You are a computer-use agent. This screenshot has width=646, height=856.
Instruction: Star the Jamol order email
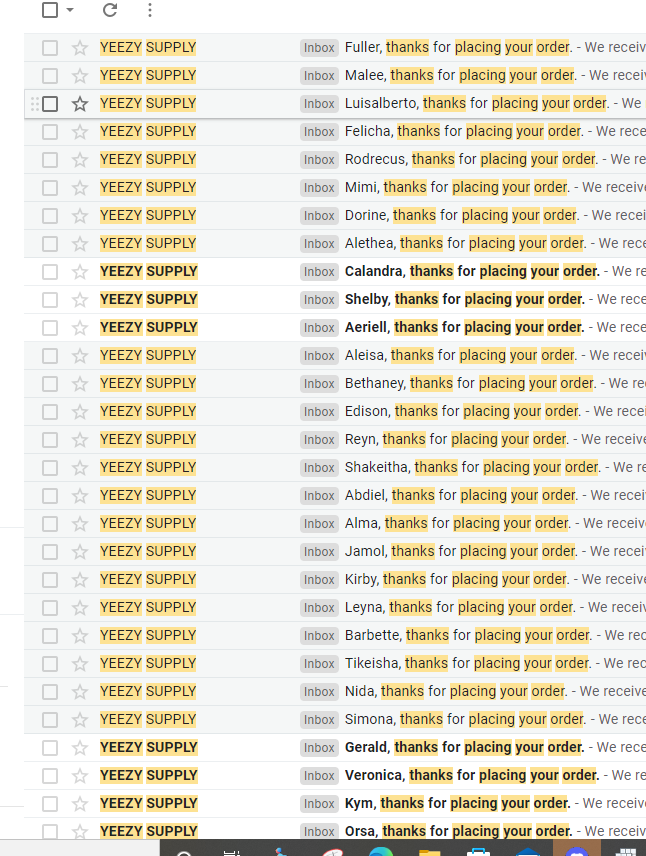tap(80, 552)
